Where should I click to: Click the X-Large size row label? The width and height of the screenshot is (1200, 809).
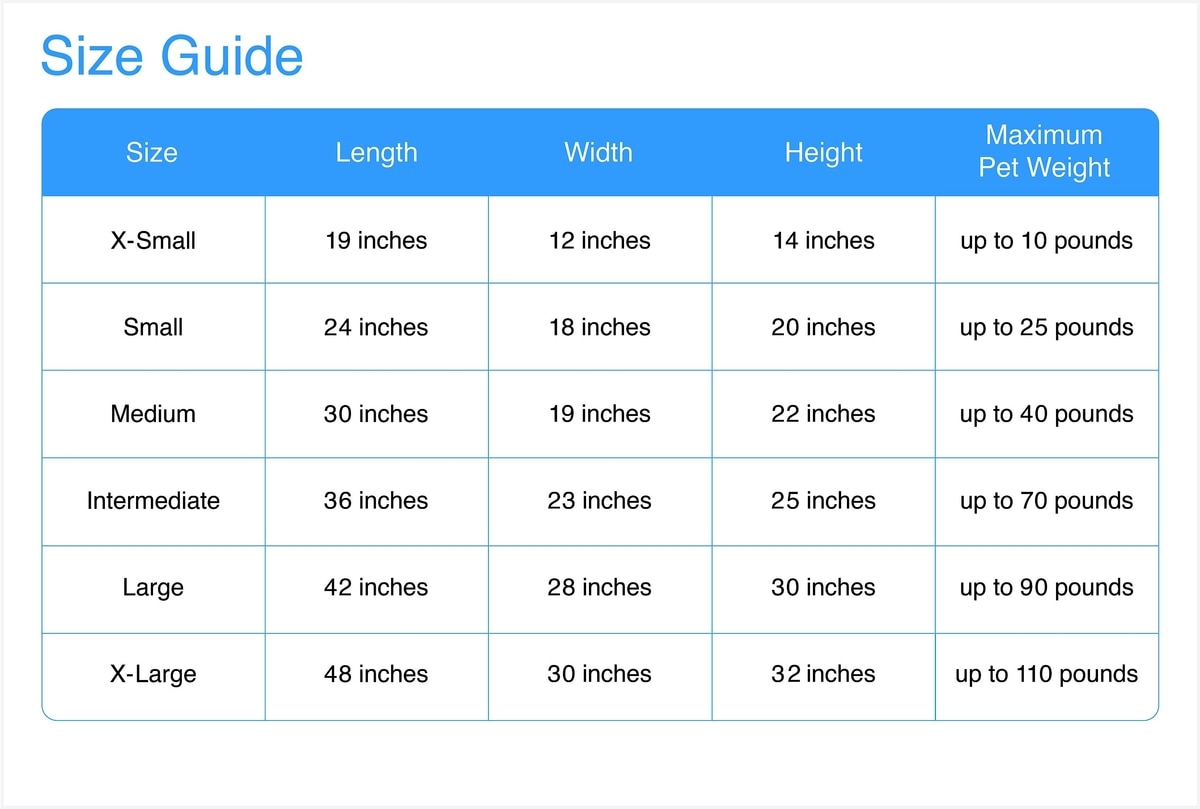click(x=153, y=675)
